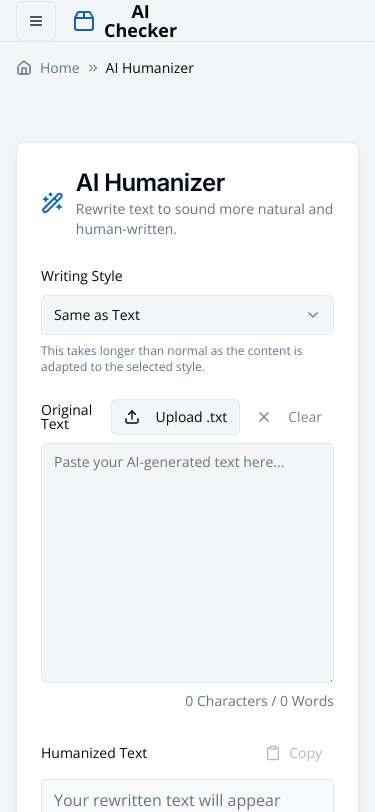
Task: Click the AI Checker site title
Action: (140, 21)
